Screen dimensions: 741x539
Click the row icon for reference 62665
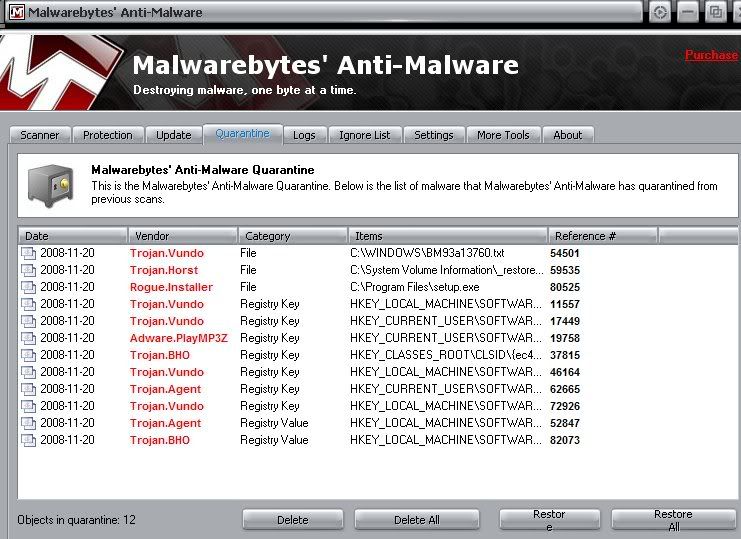coord(28,390)
